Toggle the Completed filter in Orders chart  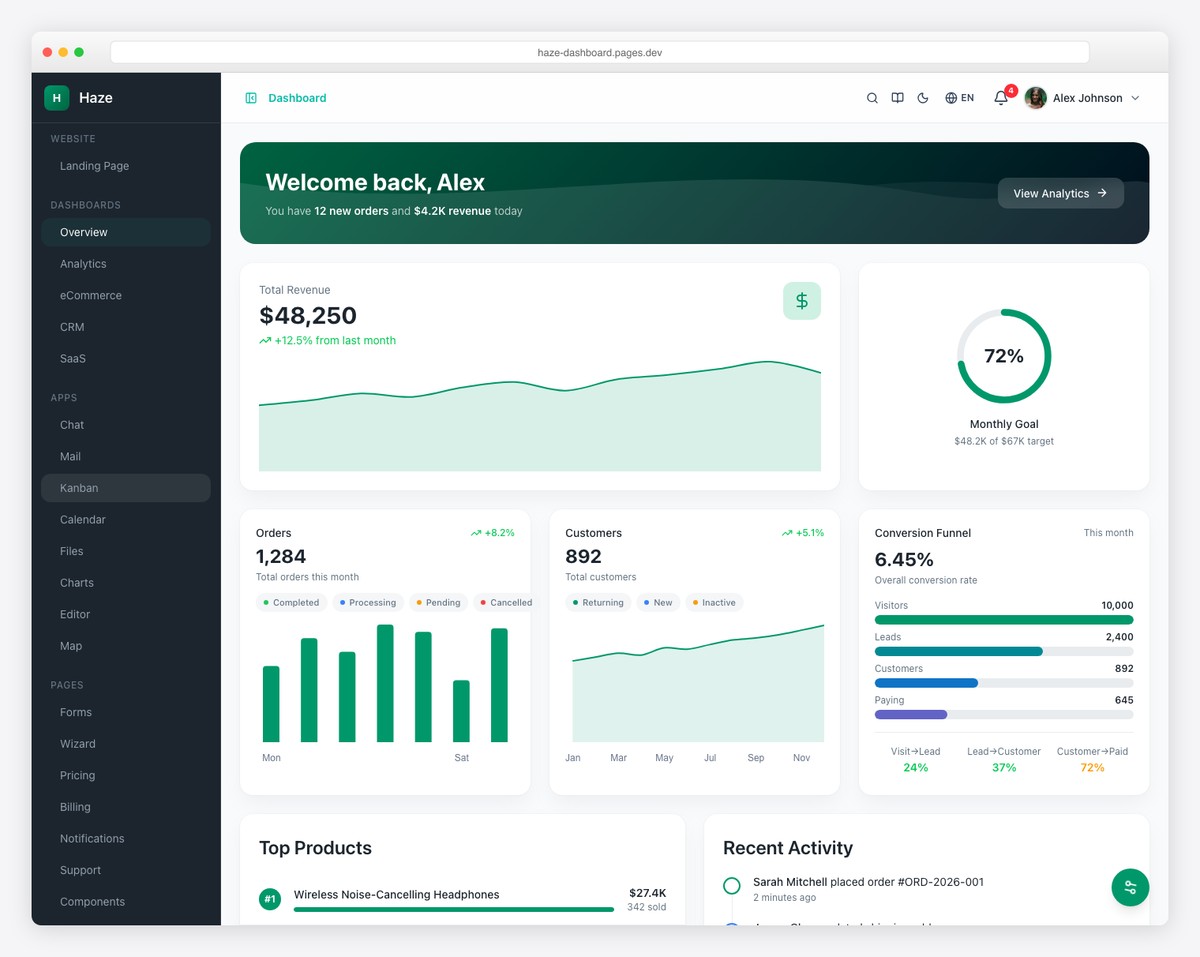(x=291, y=602)
